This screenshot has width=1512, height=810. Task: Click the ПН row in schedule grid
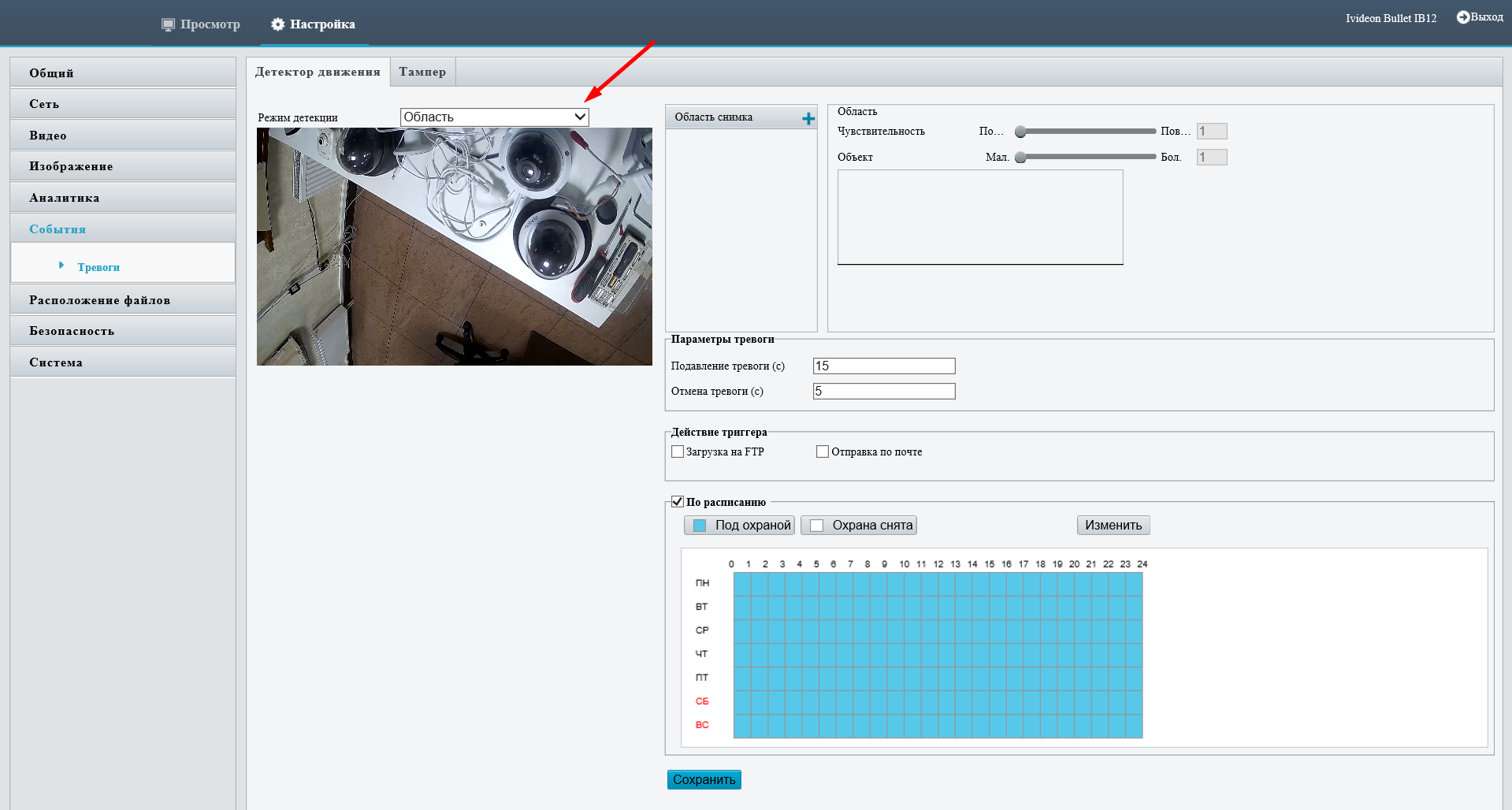pos(938,584)
